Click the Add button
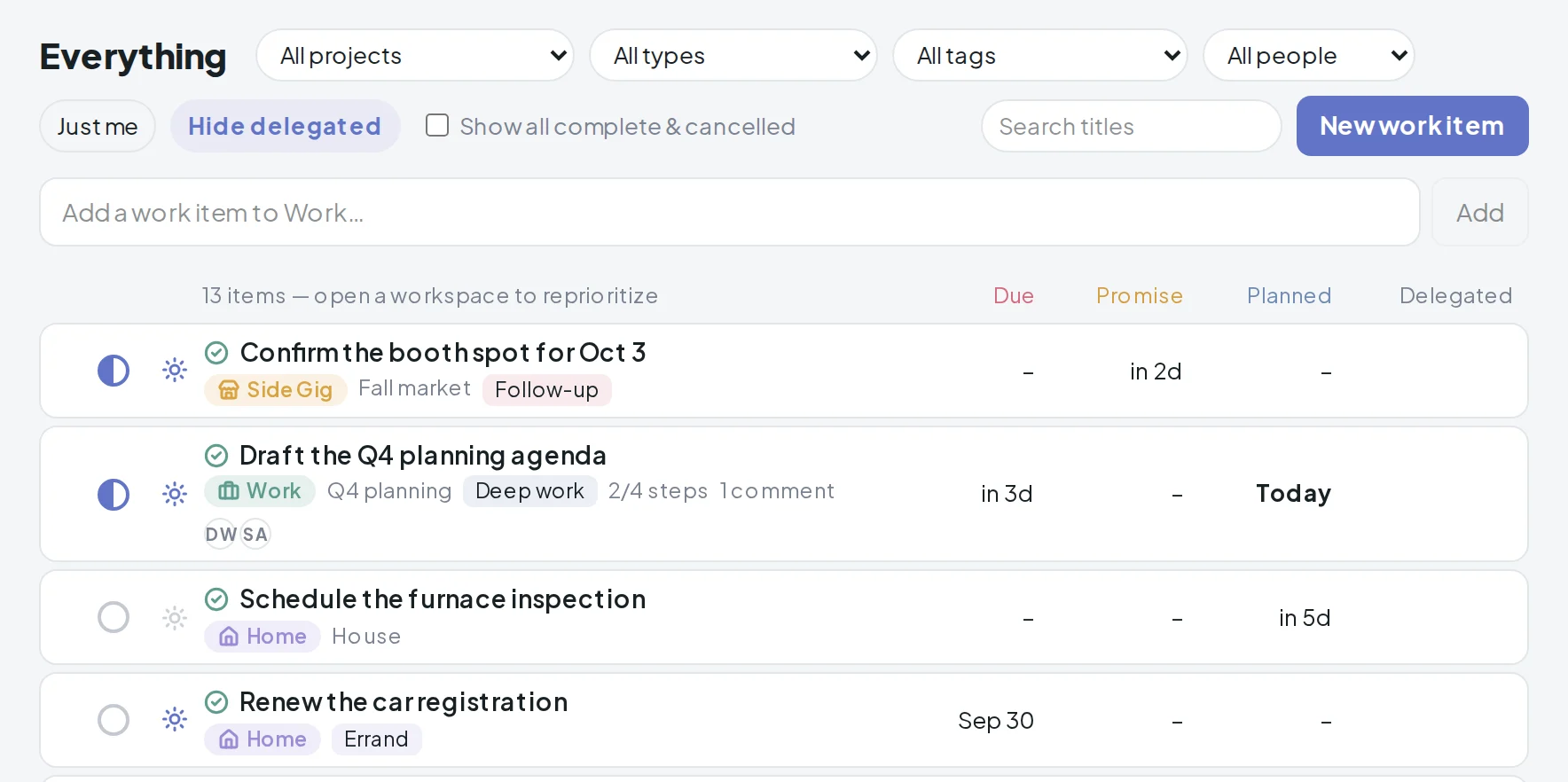Screen dimensions: 1568x782 [1480, 213]
